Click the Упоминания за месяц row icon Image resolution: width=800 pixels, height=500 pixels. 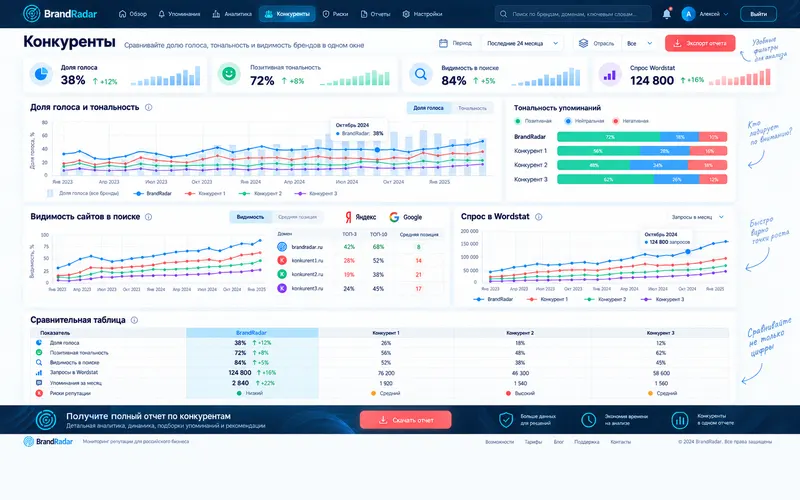point(39,383)
